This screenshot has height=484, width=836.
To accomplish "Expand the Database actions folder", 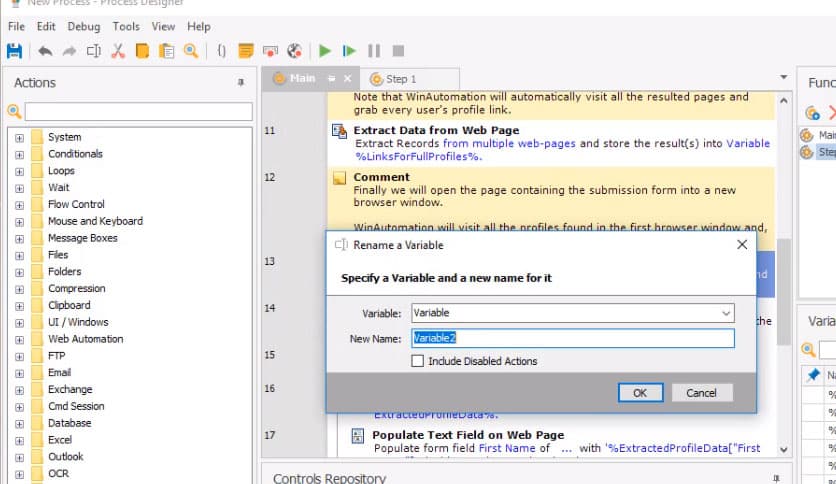I will coord(19,424).
